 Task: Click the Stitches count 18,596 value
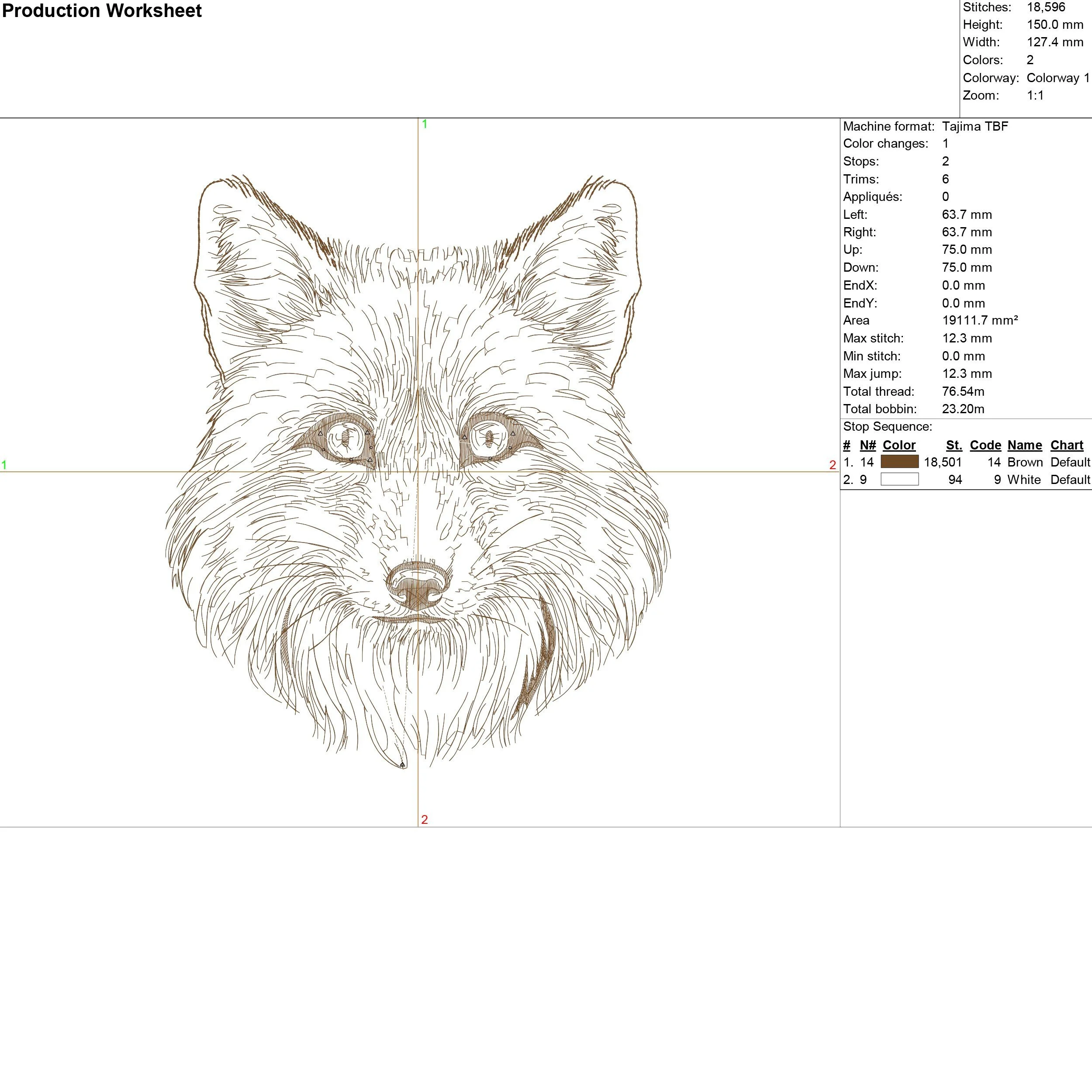point(1046,7)
